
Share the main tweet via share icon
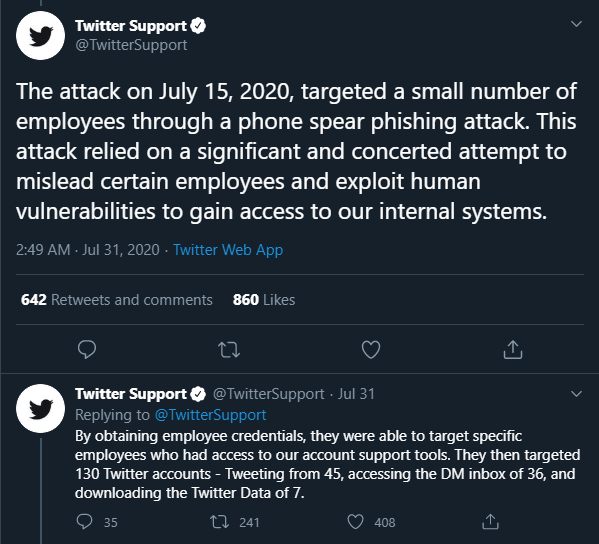[x=513, y=349]
